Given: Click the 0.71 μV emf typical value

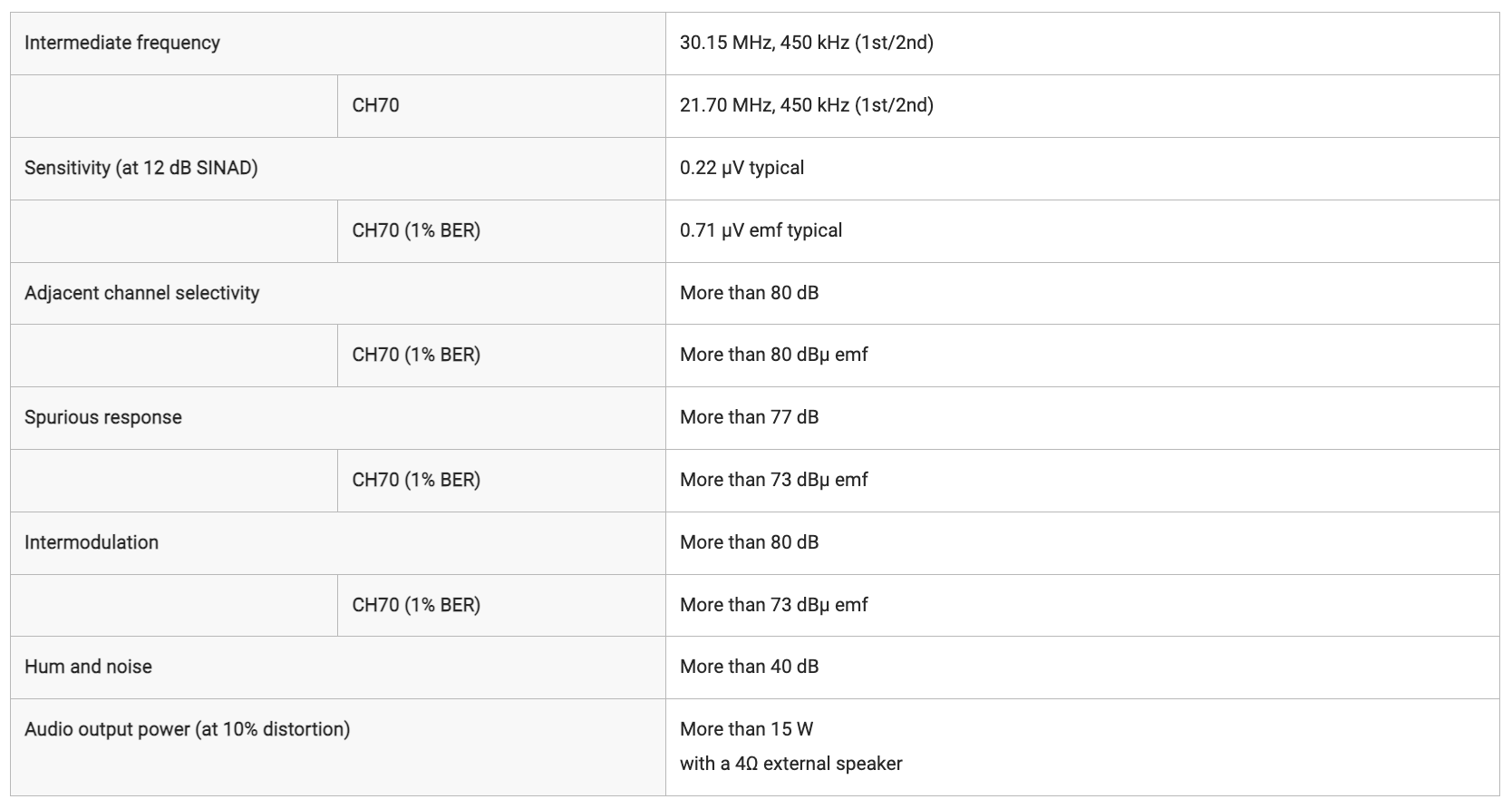Looking at the screenshot, I should 761,230.
